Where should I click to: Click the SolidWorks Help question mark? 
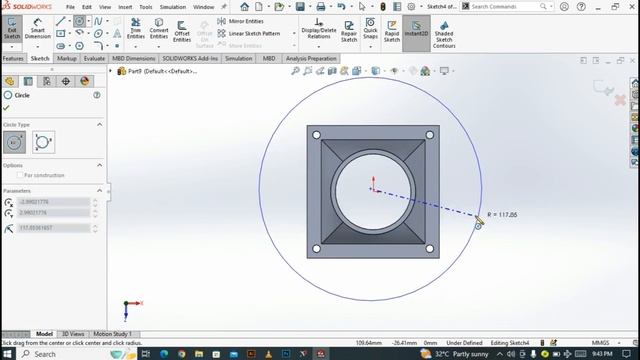(581, 7)
